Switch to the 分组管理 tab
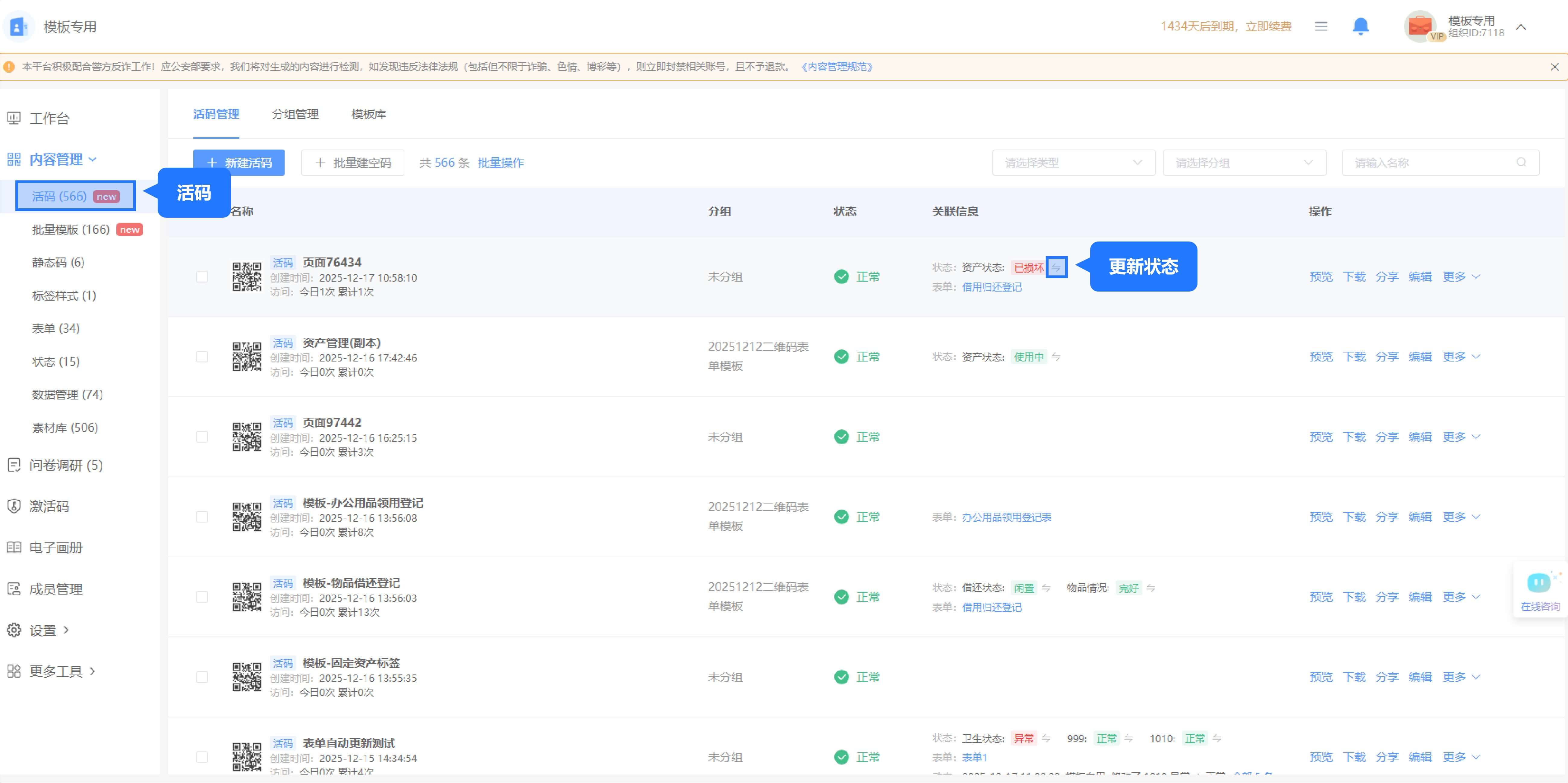The image size is (1568, 783). click(x=295, y=114)
